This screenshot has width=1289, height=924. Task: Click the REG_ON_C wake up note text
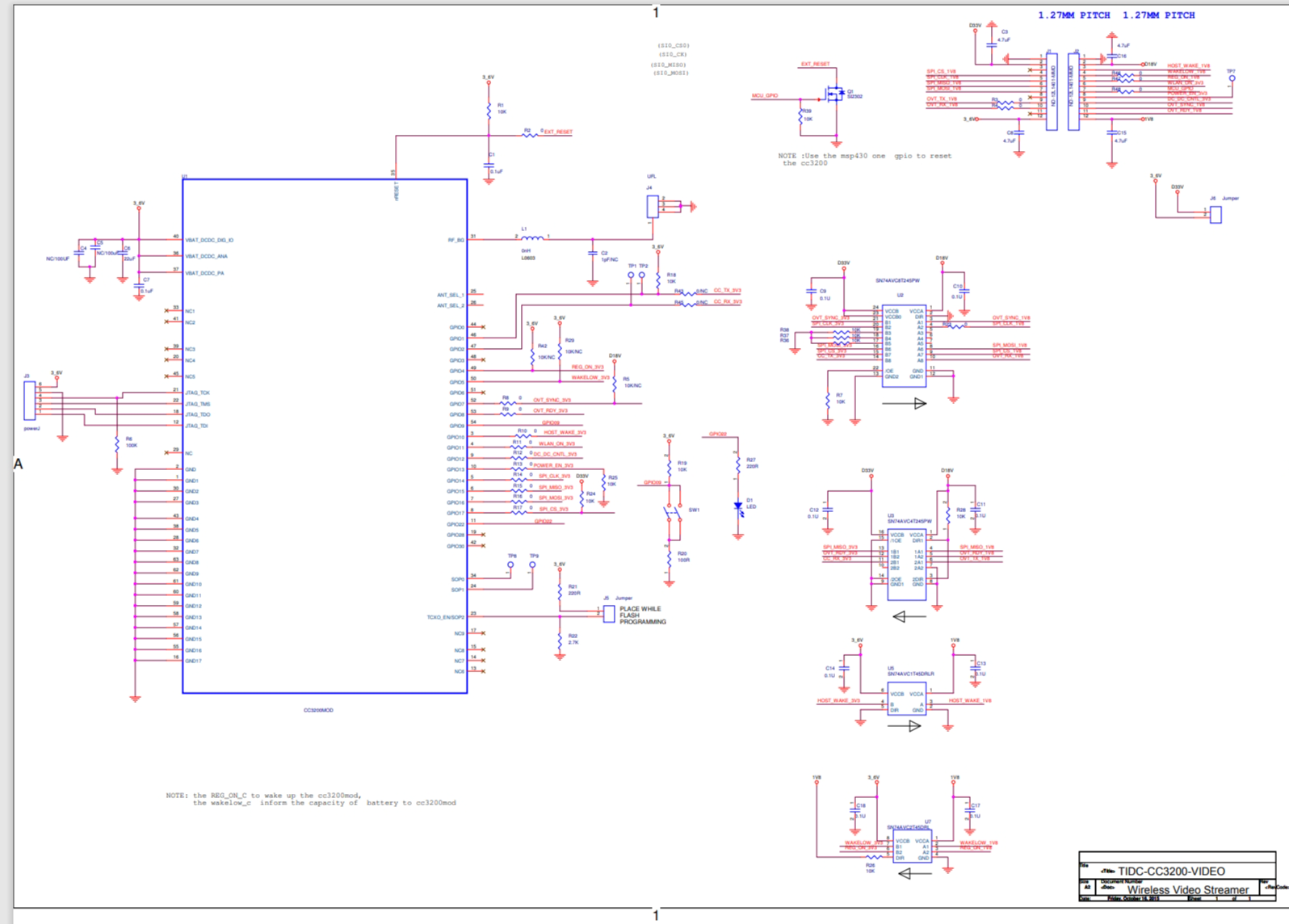pyautogui.click(x=311, y=799)
